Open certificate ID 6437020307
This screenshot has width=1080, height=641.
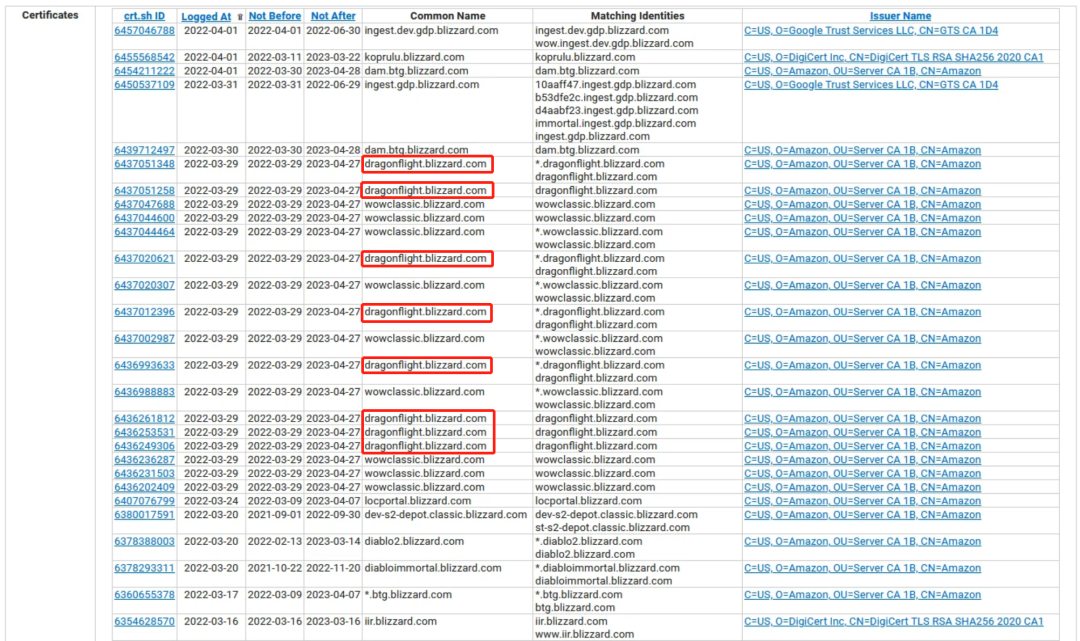pos(145,285)
